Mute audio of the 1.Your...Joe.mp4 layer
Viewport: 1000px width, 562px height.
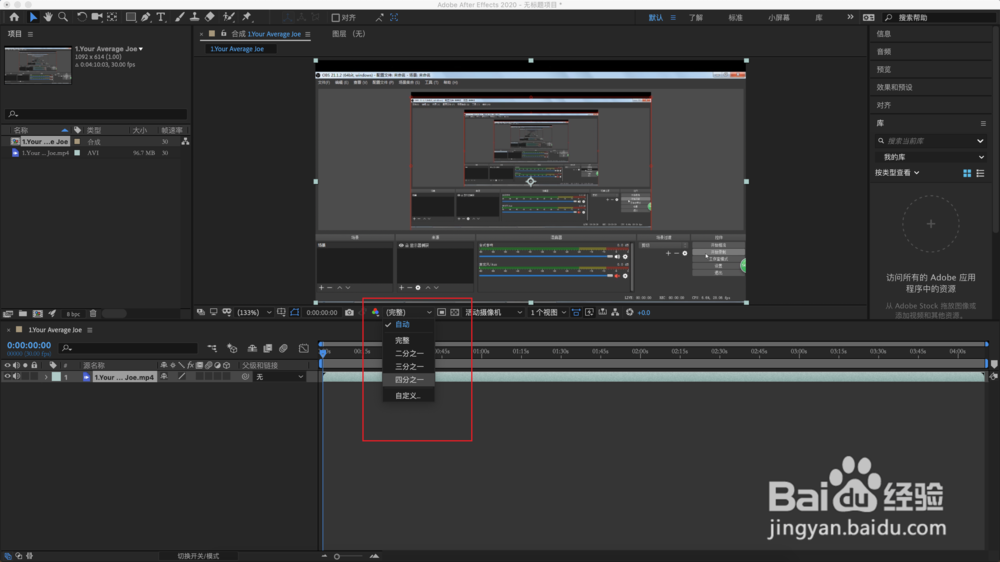coord(17,377)
